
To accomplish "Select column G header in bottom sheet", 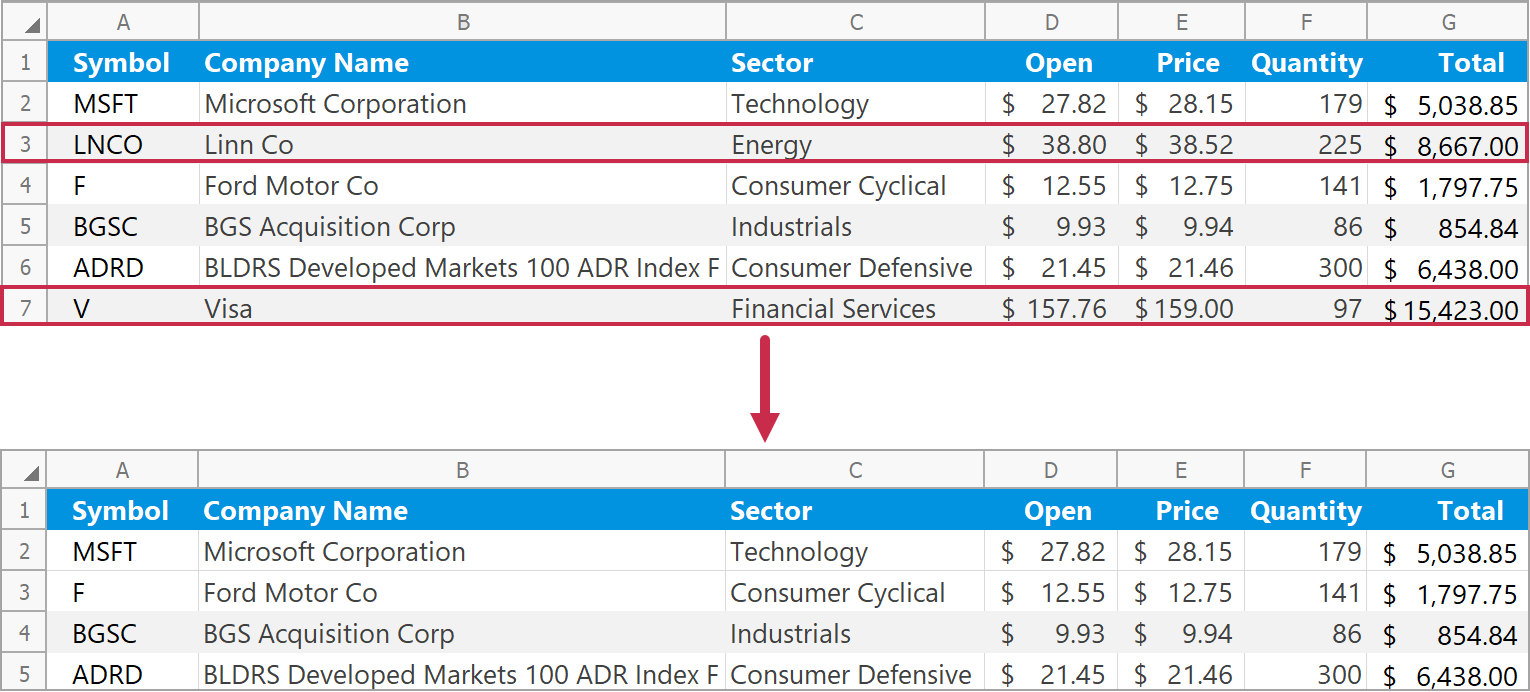I will click(x=1447, y=470).
